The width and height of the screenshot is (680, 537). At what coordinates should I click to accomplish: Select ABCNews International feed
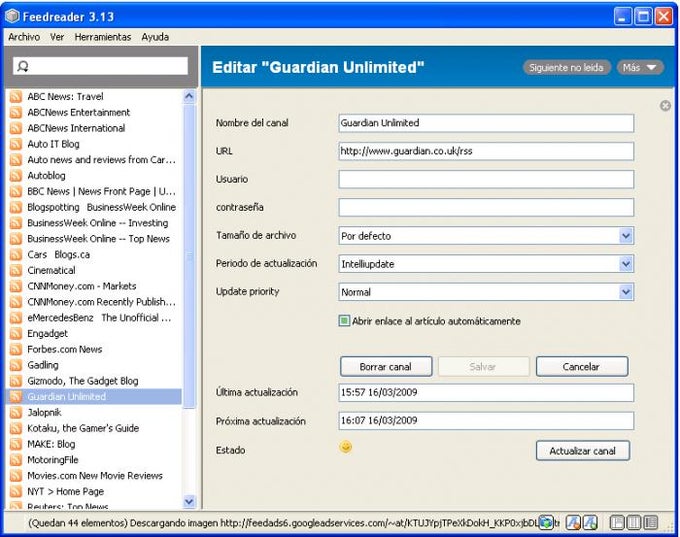94,128
